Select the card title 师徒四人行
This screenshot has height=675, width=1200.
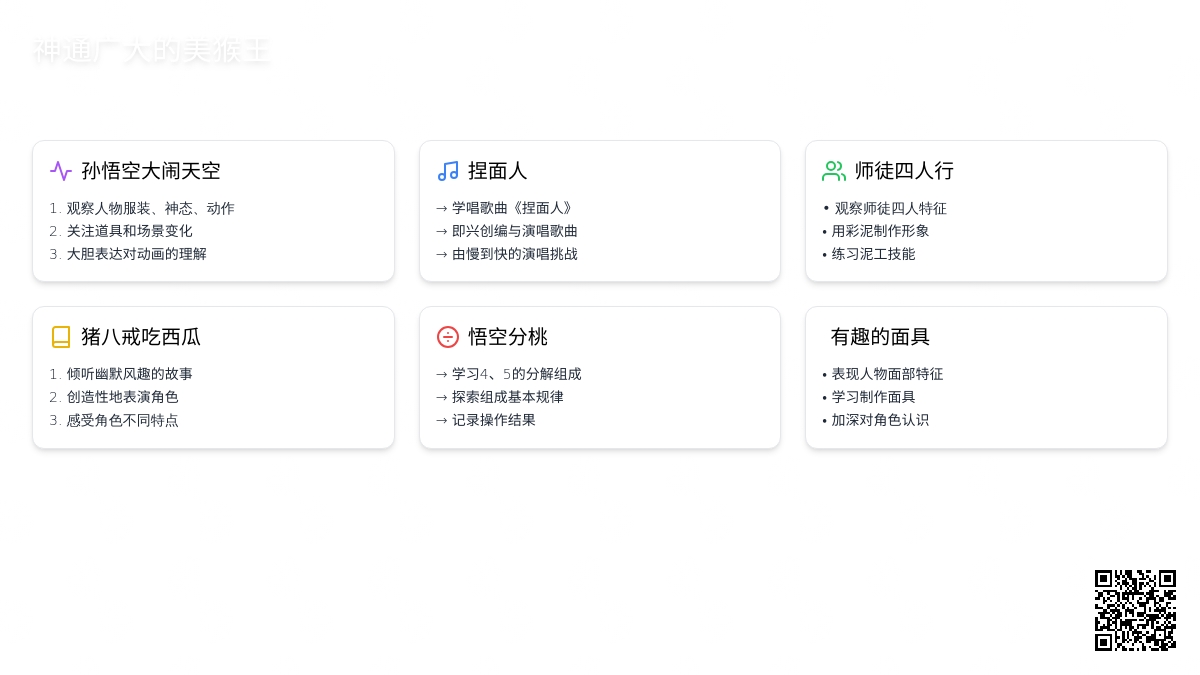[x=904, y=171]
